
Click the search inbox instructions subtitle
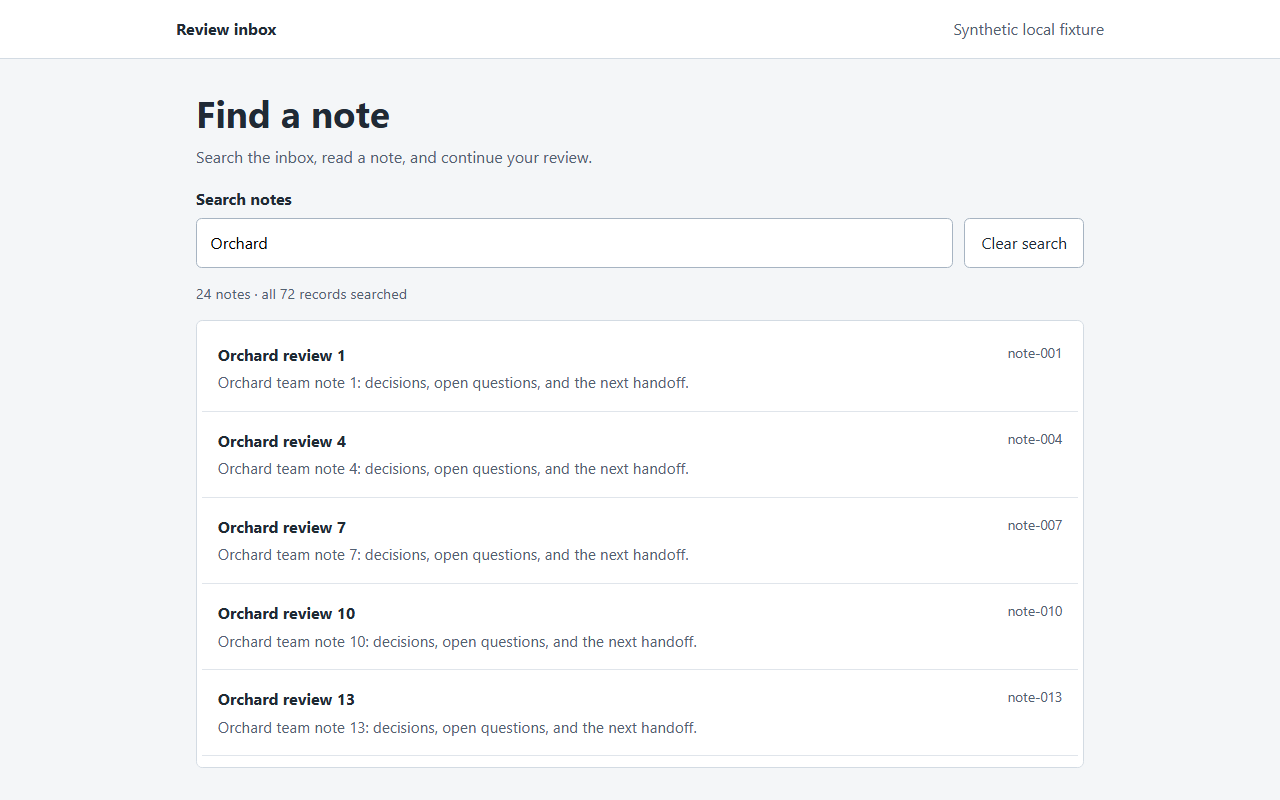[x=394, y=157]
